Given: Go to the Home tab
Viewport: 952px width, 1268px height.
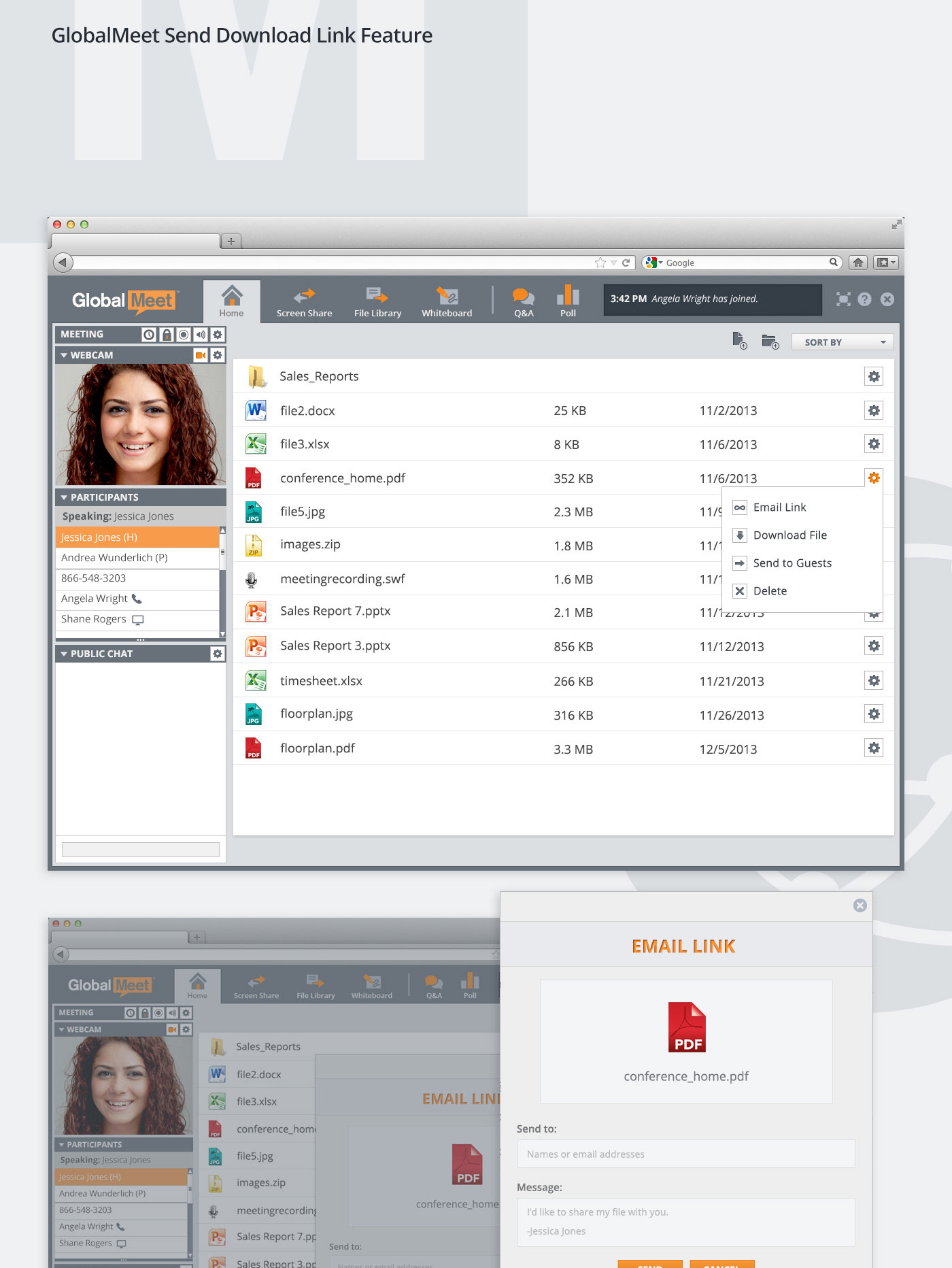Looking at the screenshot, I should [231, 301].
